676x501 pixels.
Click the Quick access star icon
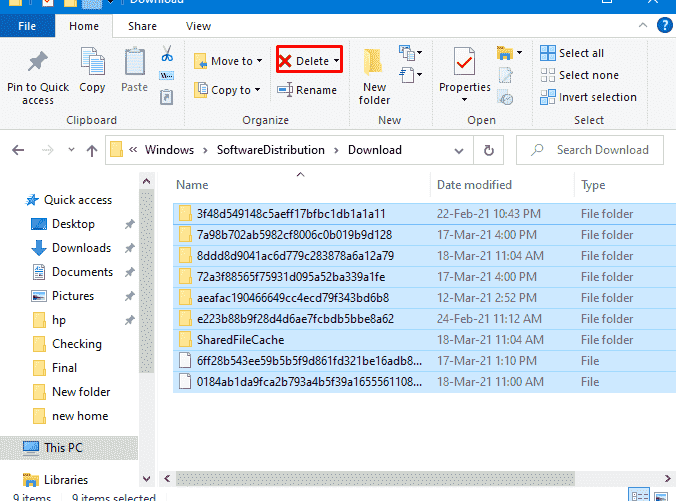tap(32, 200)
